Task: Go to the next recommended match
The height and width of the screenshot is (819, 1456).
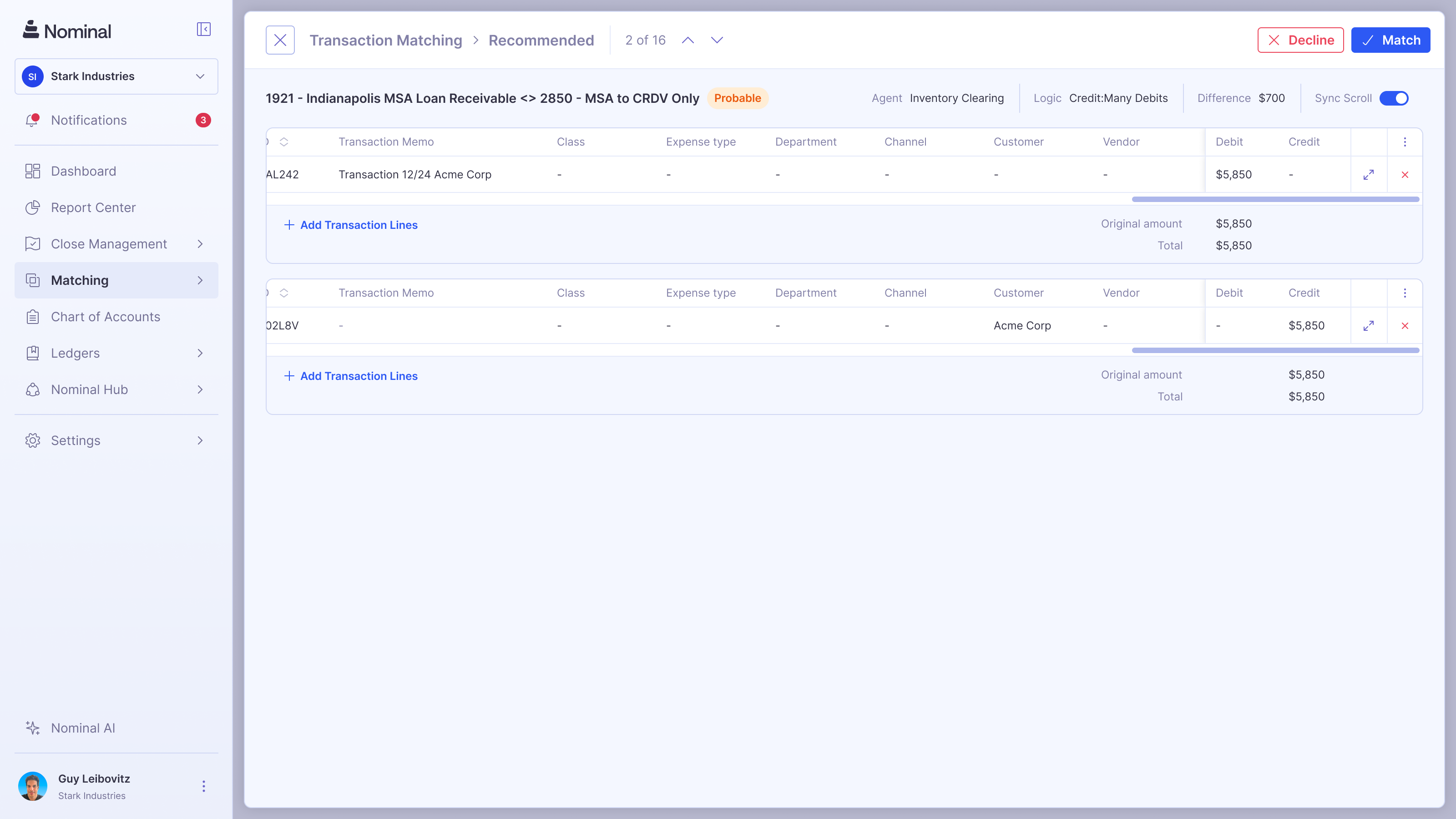Action: click(x=716, y=40)
